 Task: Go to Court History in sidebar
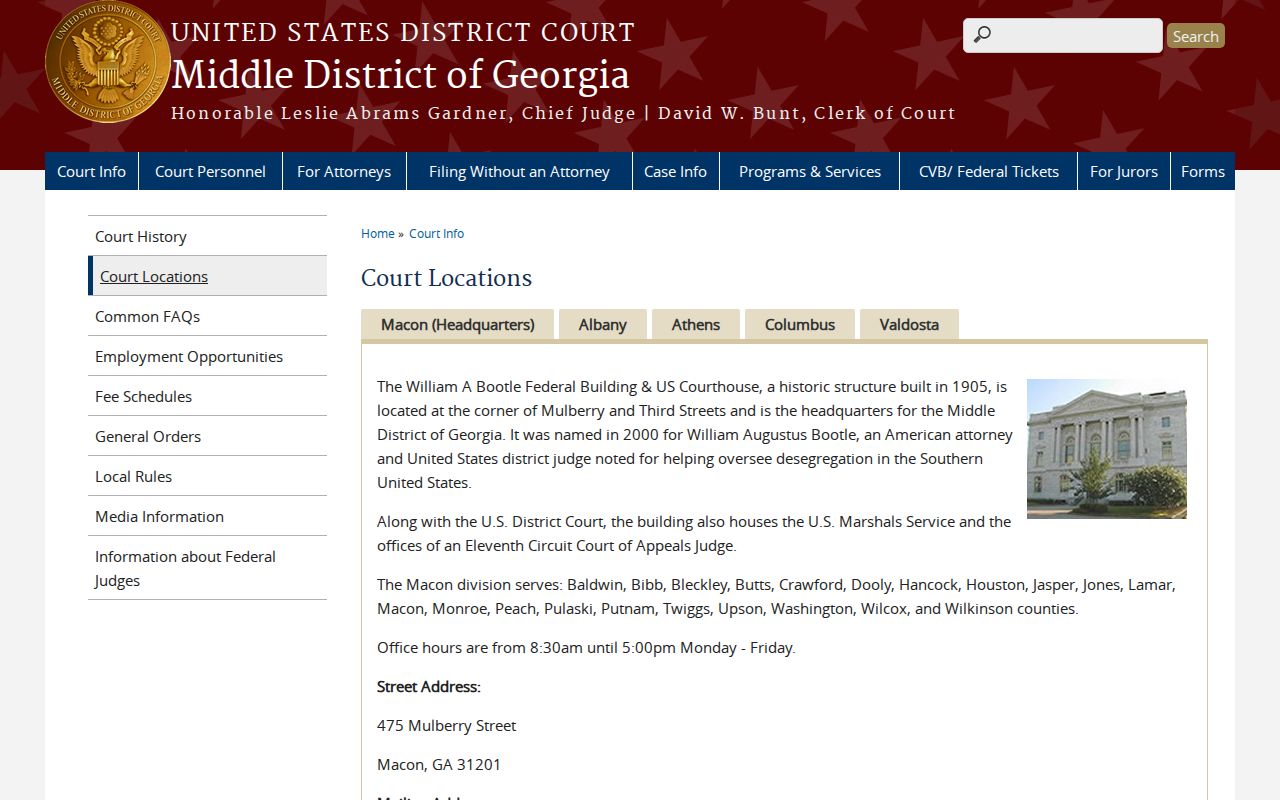[x=207, y=236]
